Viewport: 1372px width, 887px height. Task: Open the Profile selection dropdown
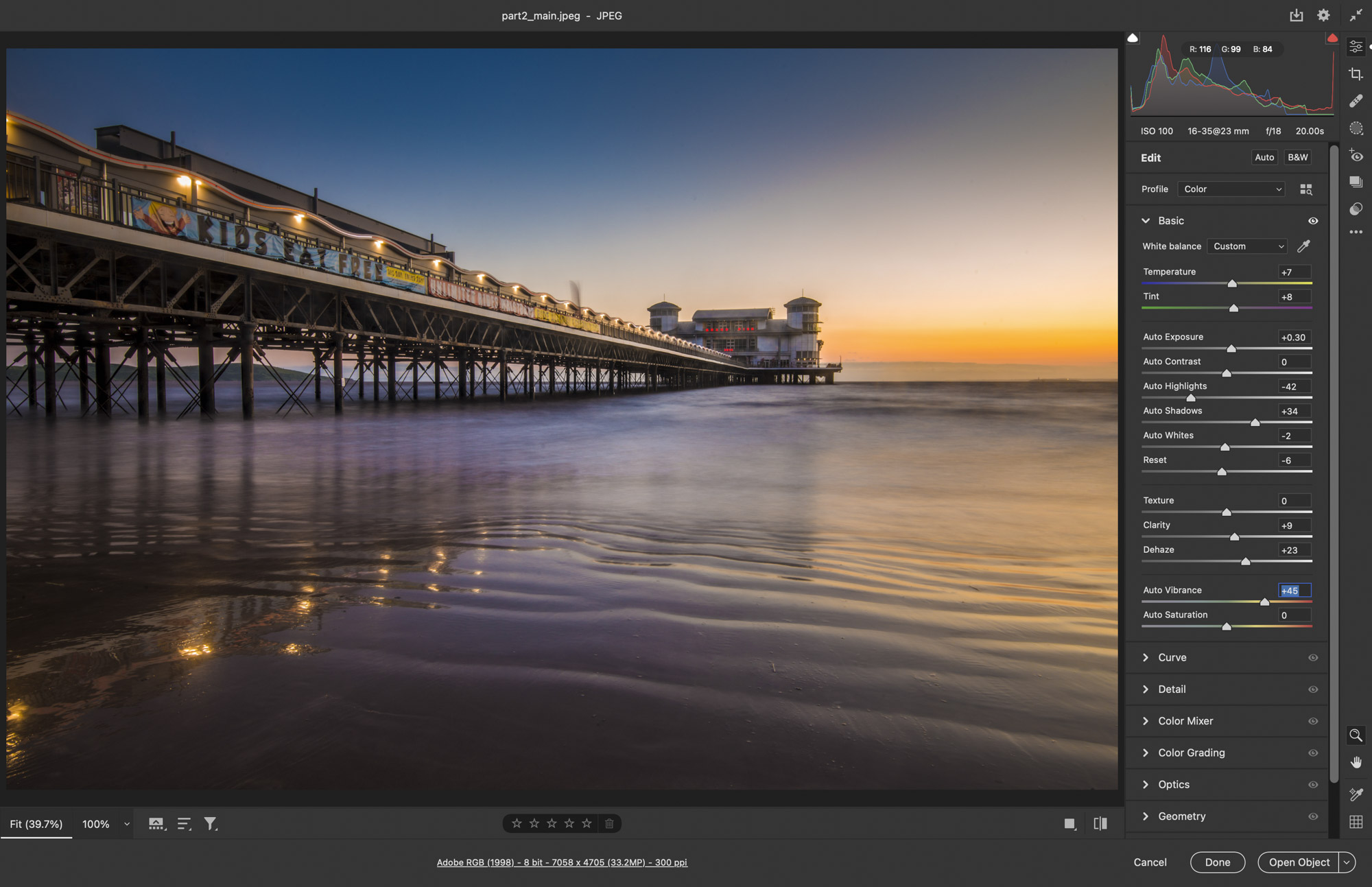coord(1231,189)
